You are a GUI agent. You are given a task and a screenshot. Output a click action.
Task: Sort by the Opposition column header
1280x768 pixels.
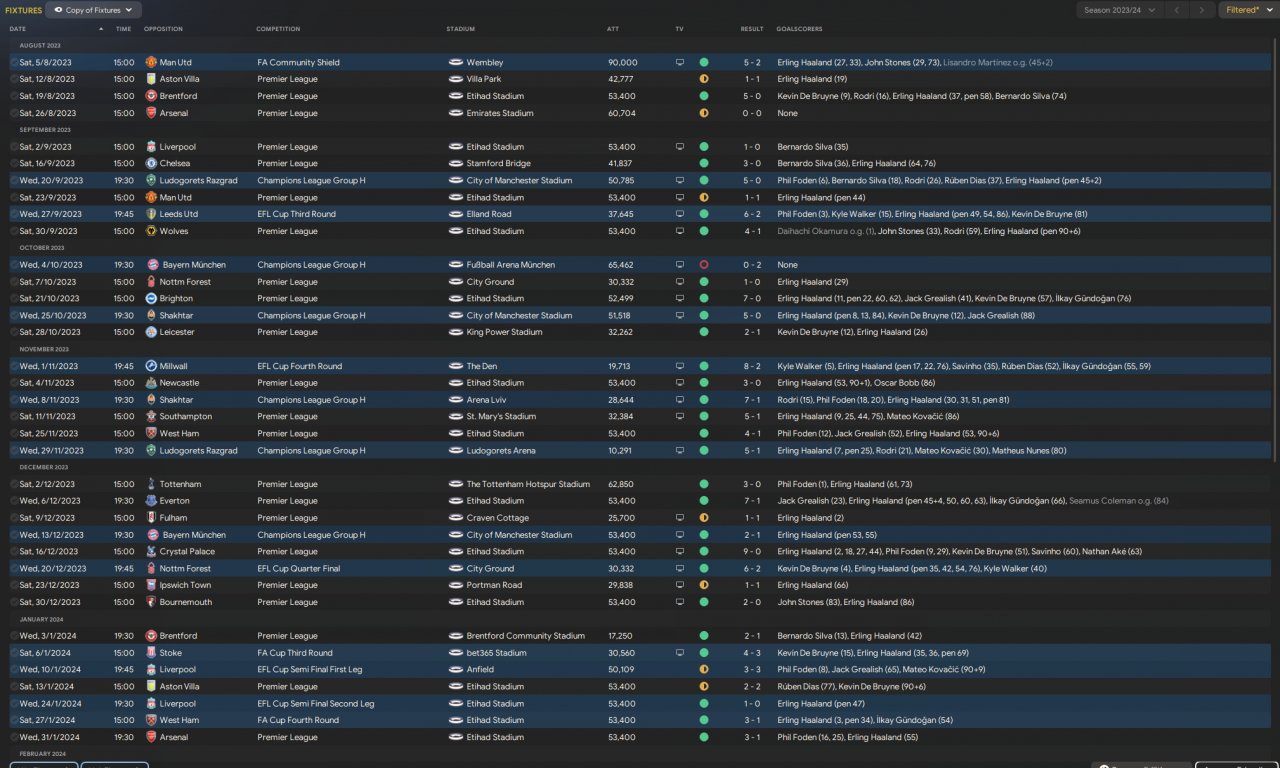[163, 29]
